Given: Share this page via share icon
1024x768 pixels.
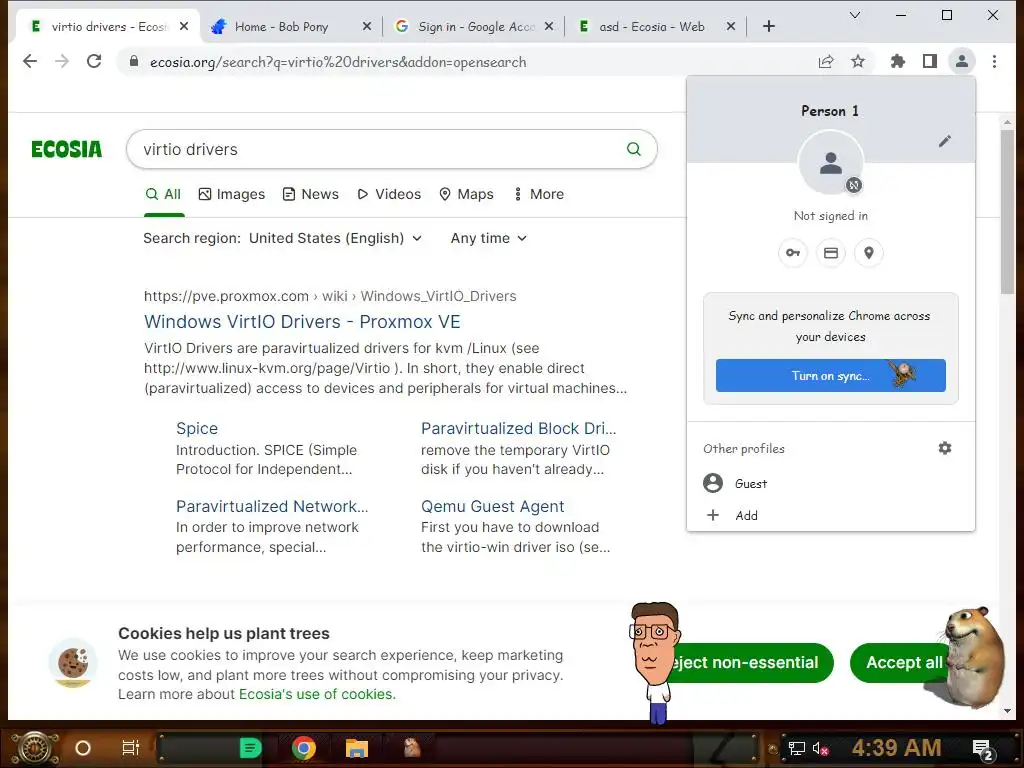Looking at the screenshot, I should tap(826, 61).
